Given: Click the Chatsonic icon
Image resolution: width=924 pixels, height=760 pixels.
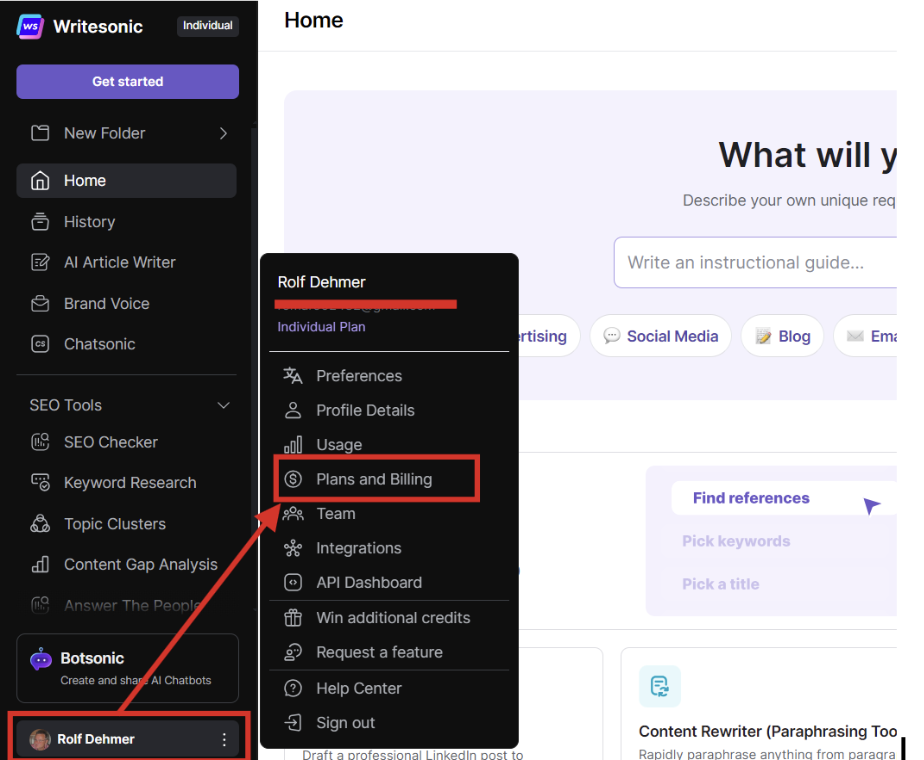Looking at the screenshot, I should pos(40,344).
